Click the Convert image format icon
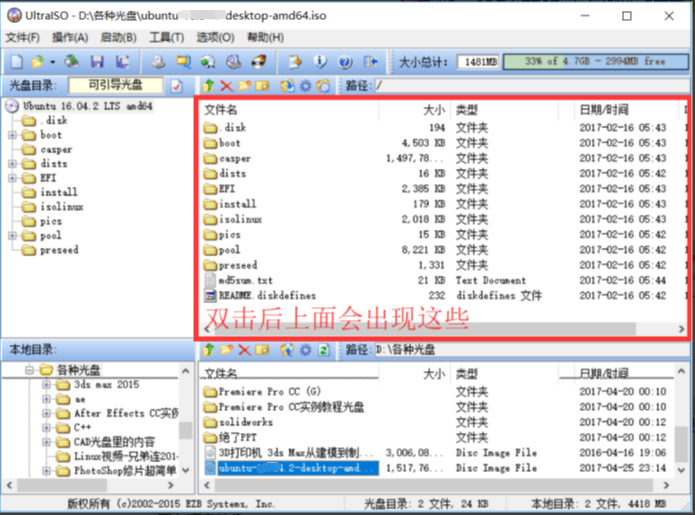Viewport: 695px width, 515px height. click(183, 62)
